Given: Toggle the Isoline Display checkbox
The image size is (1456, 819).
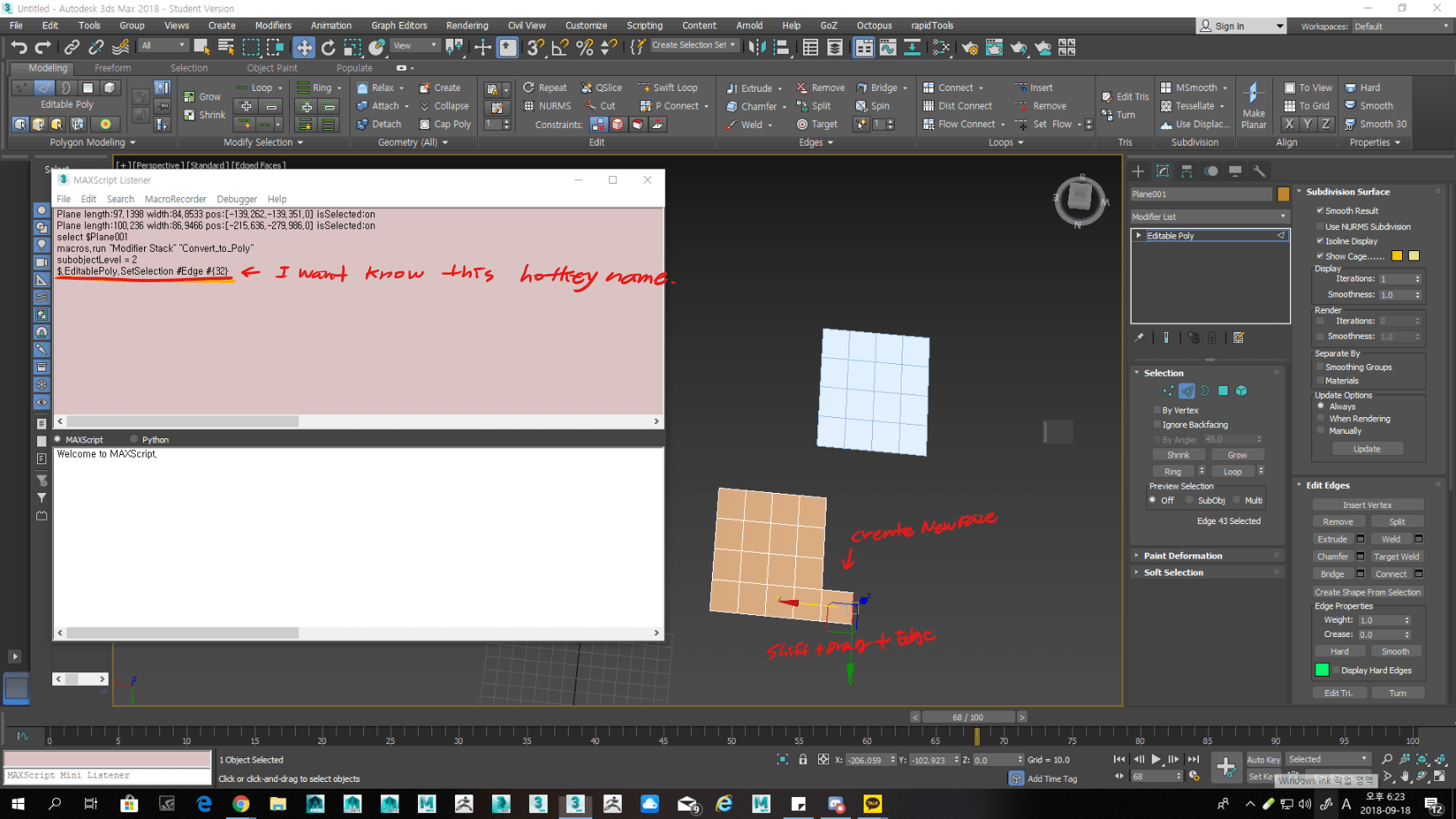Looking at the screenshot, I should pyautogui.click(x=1320, y=241).
